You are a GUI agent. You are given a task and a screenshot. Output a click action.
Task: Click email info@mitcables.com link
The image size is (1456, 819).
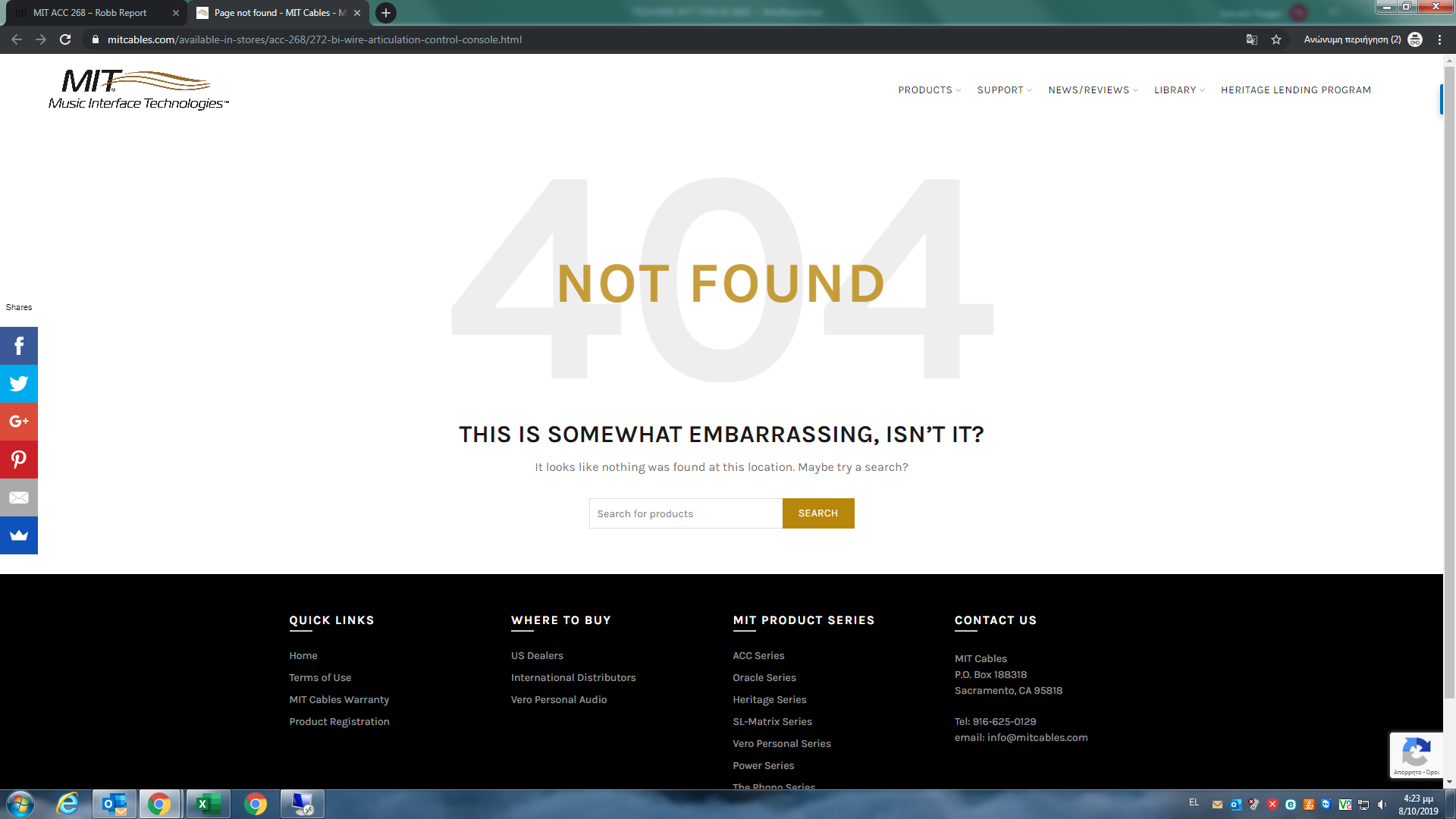[x=1037, y=738]
